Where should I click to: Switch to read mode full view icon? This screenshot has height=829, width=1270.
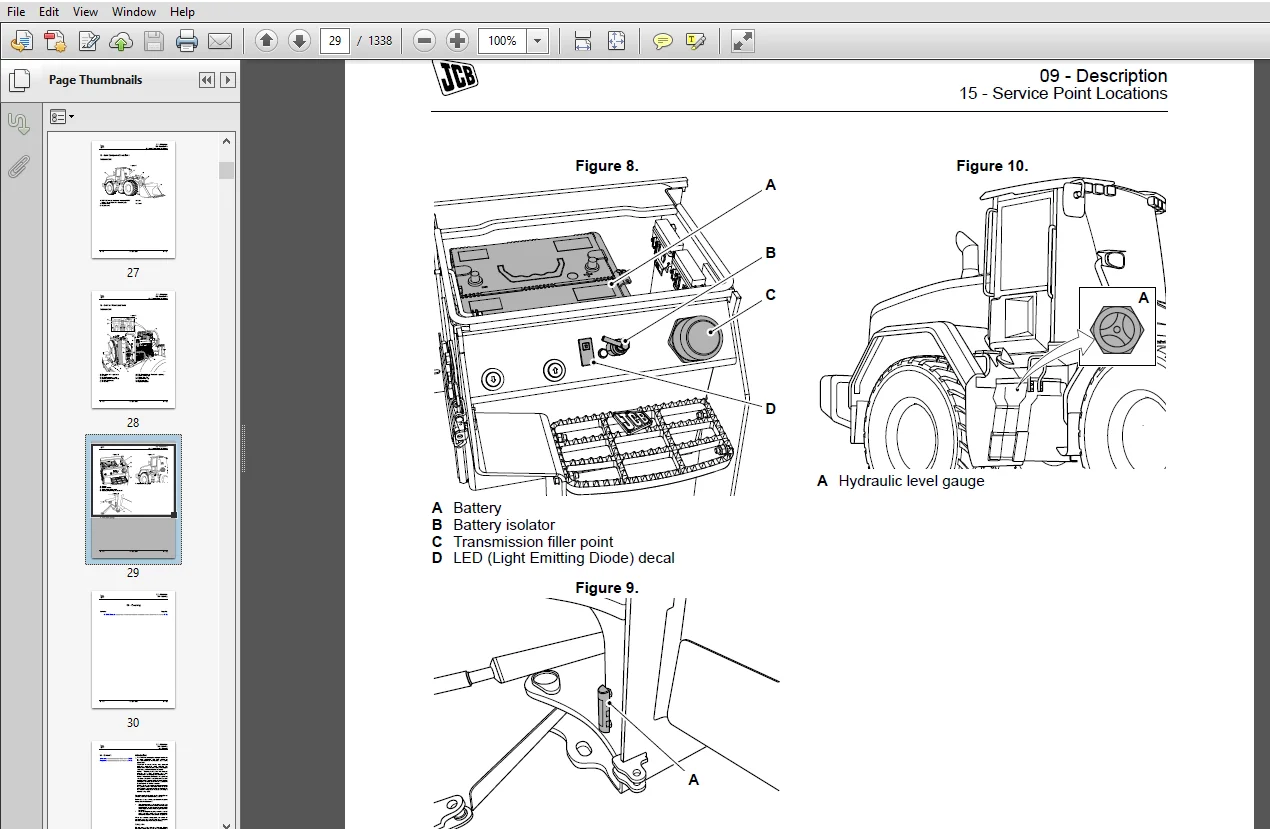click(x=742, y=41)
